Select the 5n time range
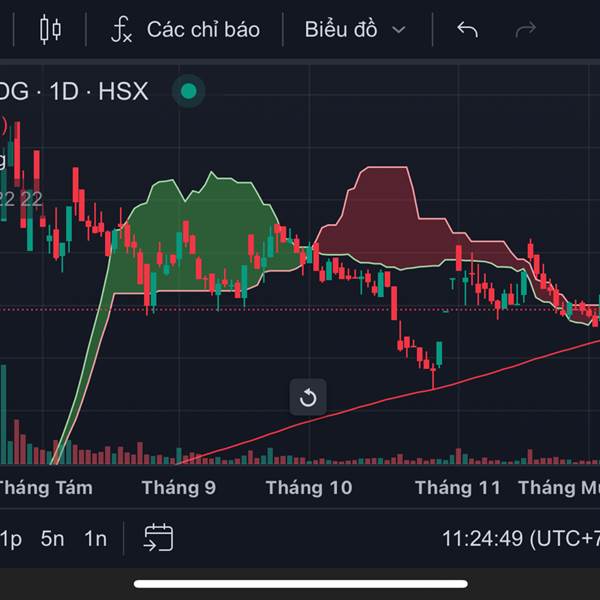600x600 pixels. pos(53,539)
